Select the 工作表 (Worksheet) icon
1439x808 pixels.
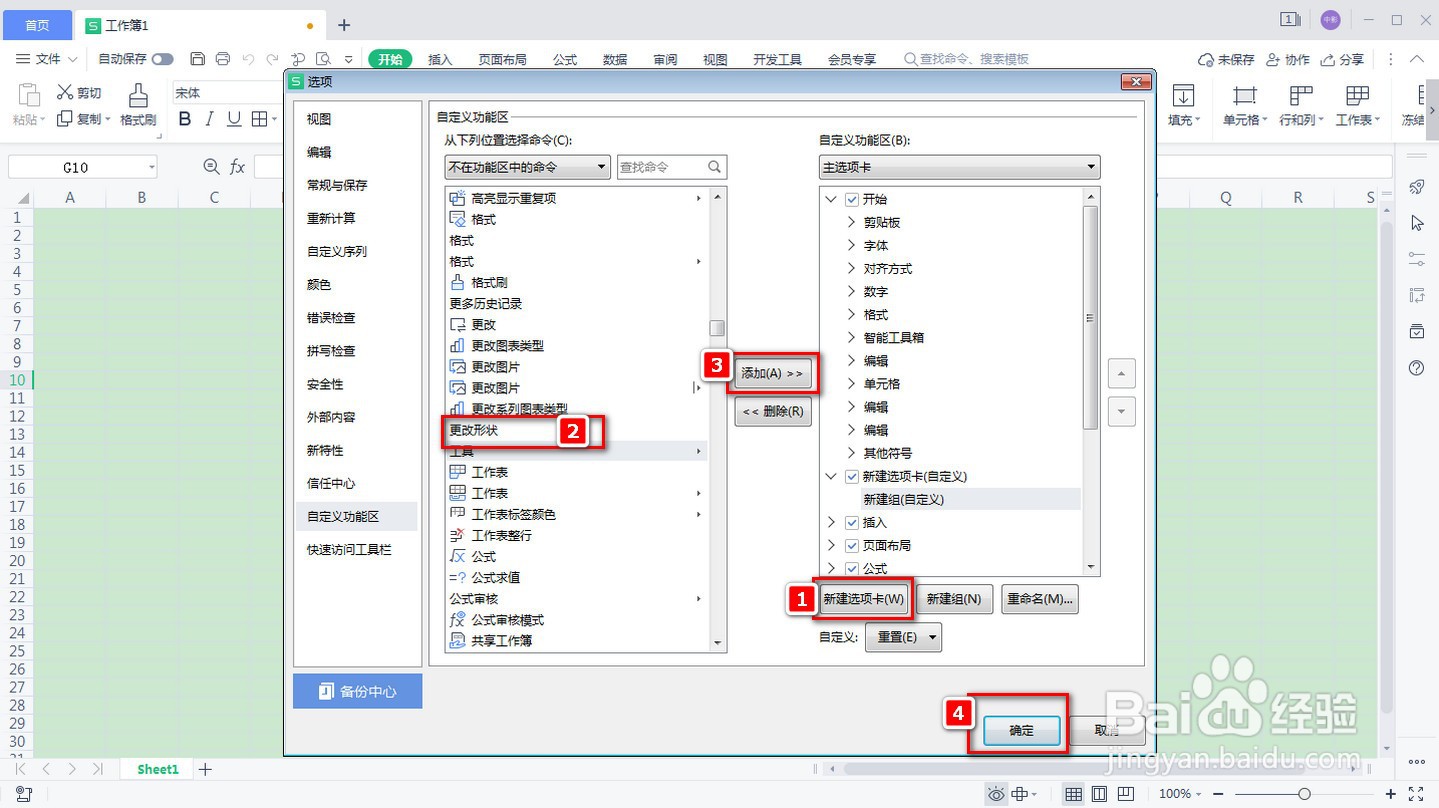pos(1357,103)
